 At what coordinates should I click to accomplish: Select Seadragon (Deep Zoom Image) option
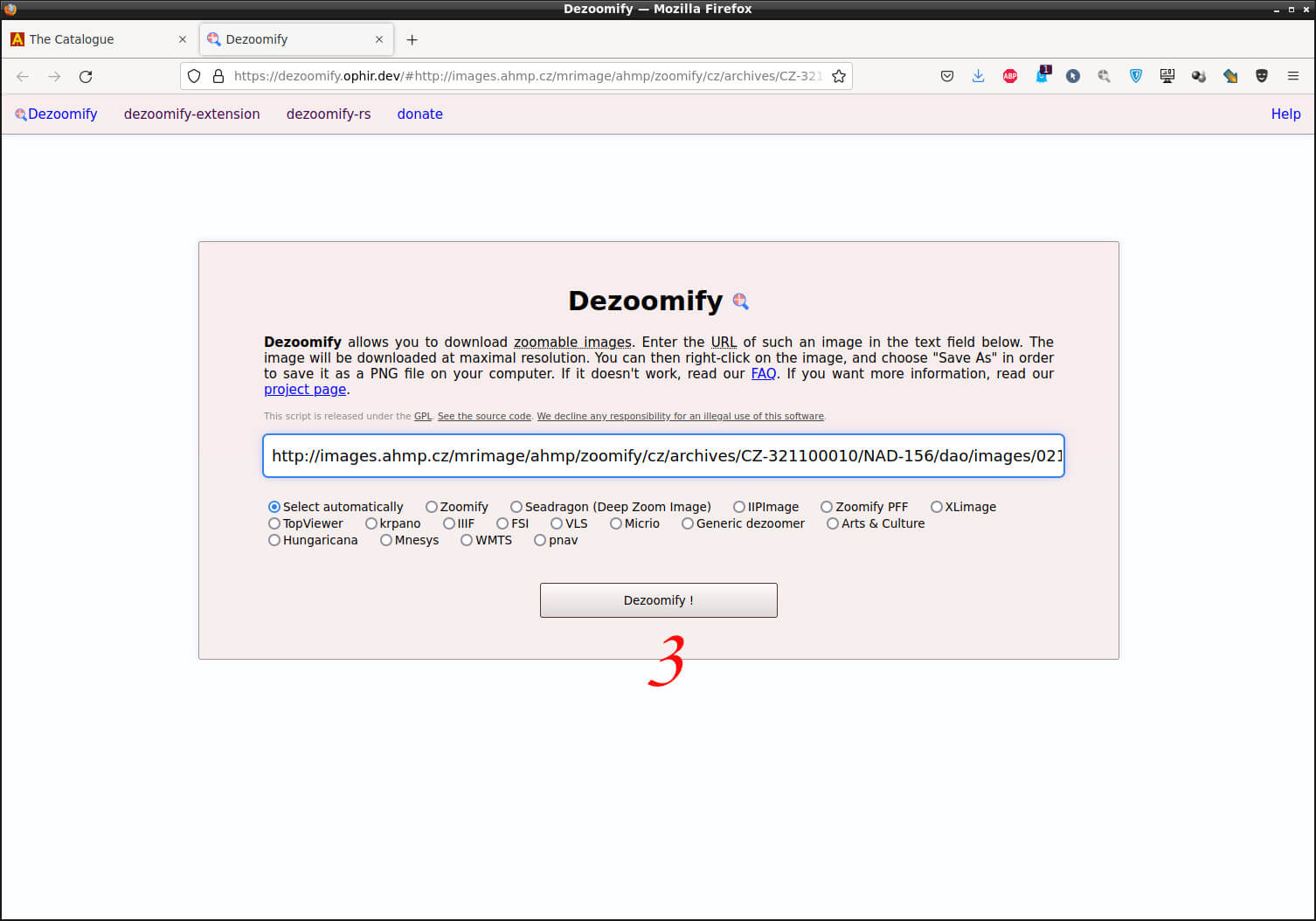[x=516, y=507]
